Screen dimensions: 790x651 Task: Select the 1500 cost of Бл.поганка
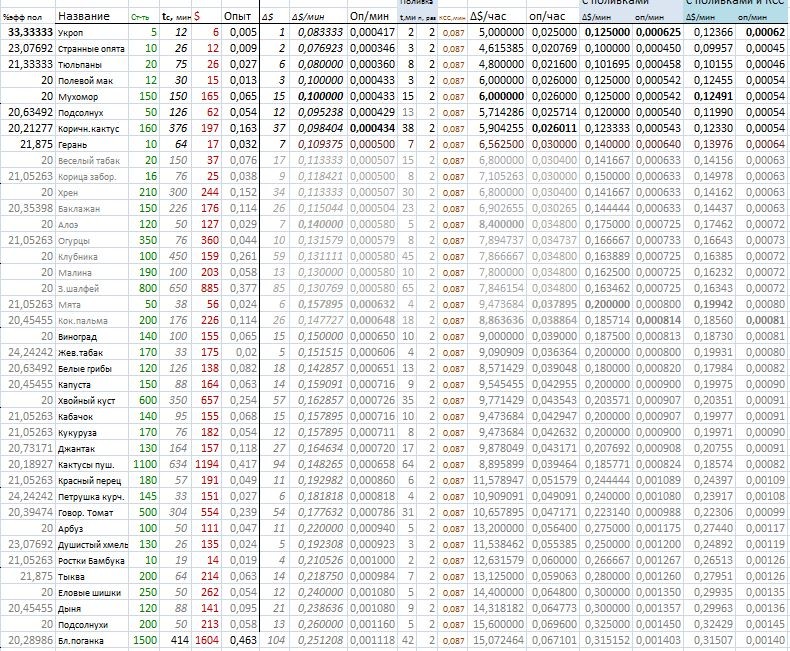point(145,640)
